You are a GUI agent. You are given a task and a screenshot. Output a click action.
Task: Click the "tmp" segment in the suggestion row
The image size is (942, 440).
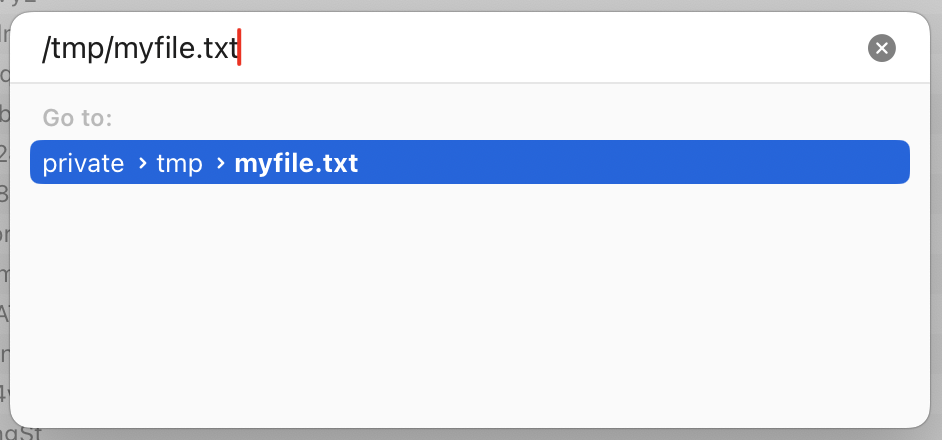click(x=179, y=163)
